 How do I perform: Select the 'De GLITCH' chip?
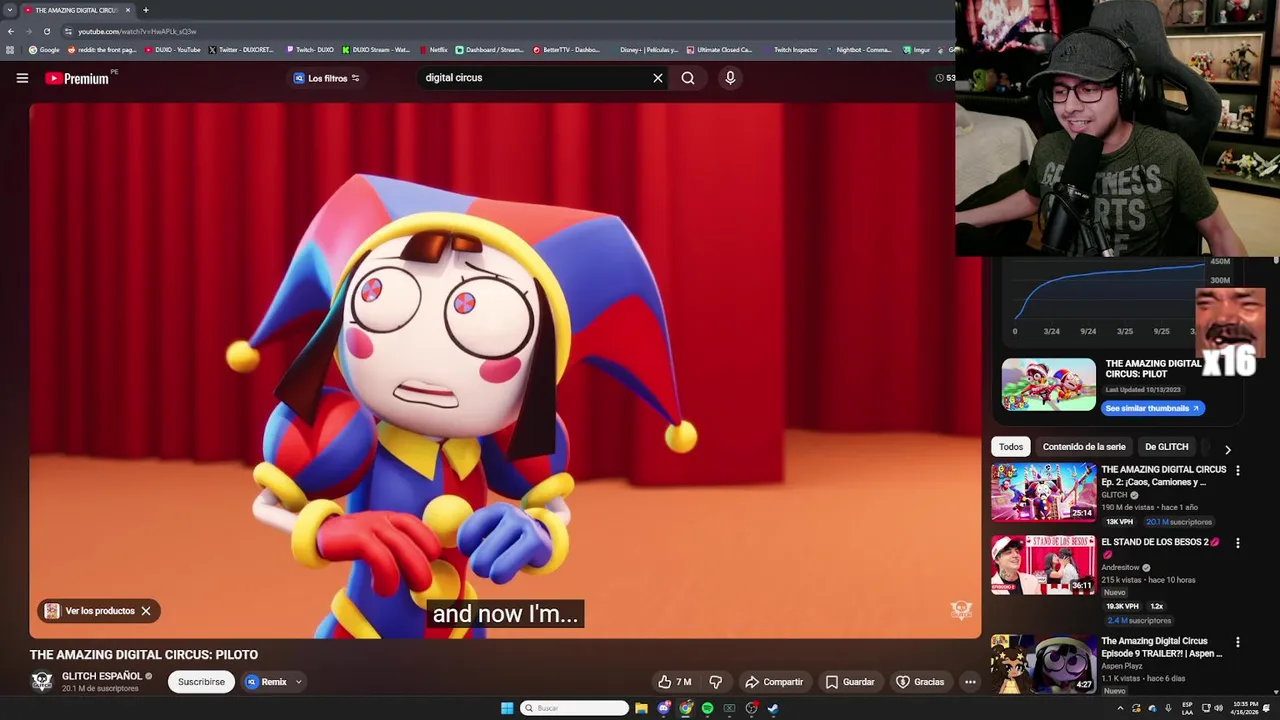[x=1166, y=447]
